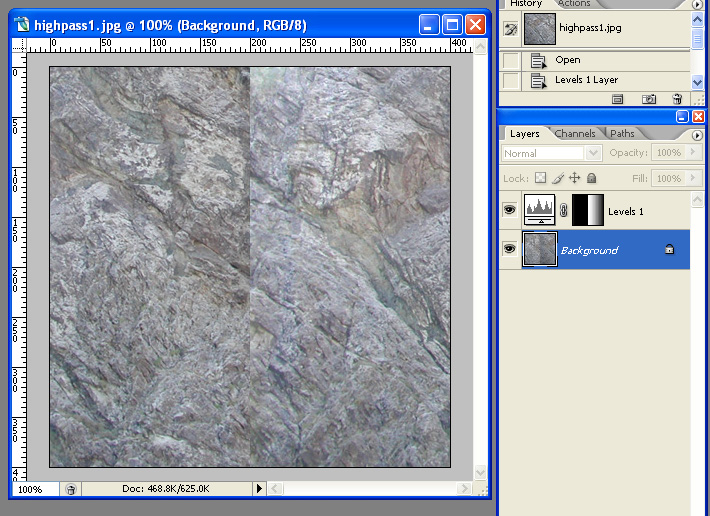Viewport: 710px width, 516px height.
Task: Click the link icon on Levels 1 layer
Action: tap(563, 211)
